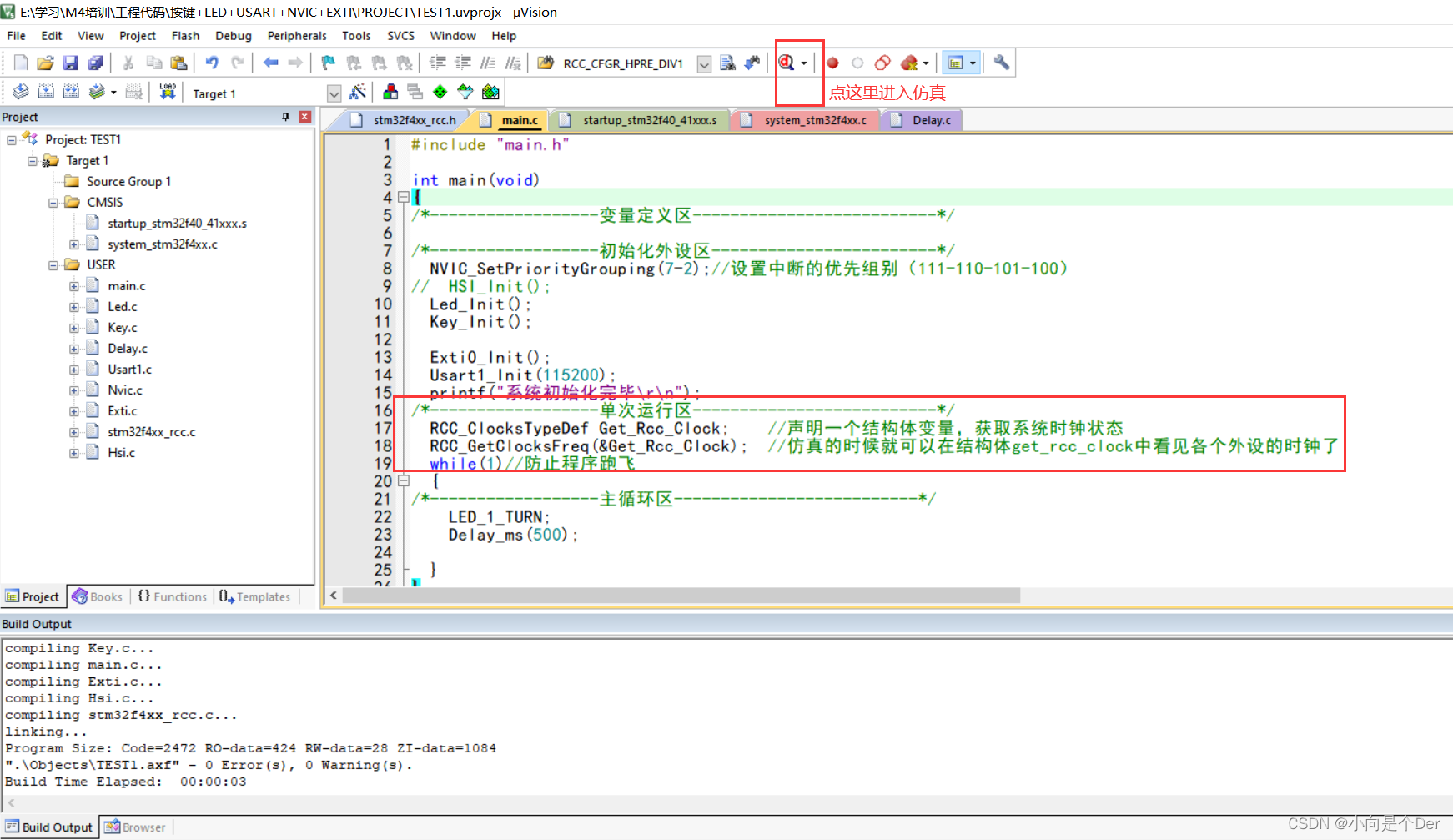Image resolution: width=1453 pixels, height=840 pixels.
Task: Open the RCC_CFGR_HPRE_DIV1 find dropdown
Action: click(x=705, y=64)
